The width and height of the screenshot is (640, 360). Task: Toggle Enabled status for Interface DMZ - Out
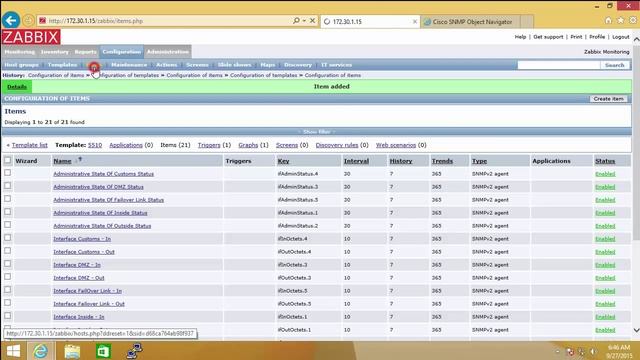(605, 278)
